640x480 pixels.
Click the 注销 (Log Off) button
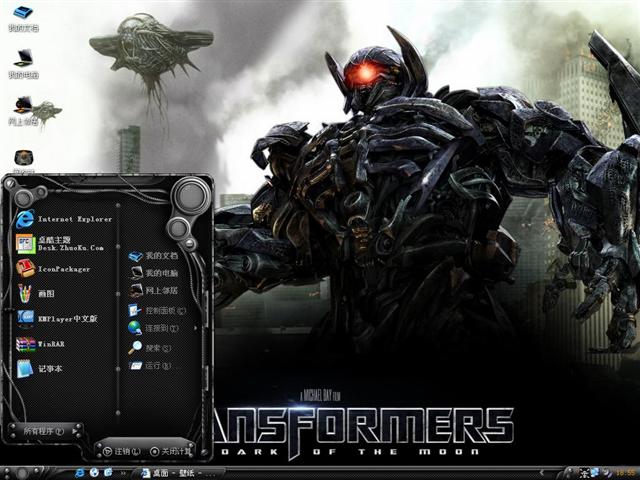coord(121,452)
